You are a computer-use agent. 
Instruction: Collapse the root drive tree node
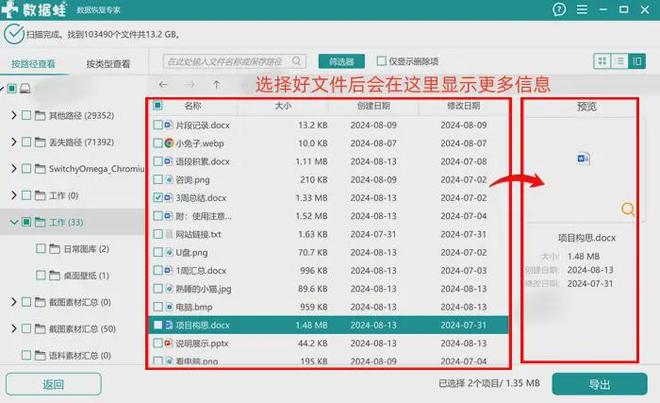point(2,88)
